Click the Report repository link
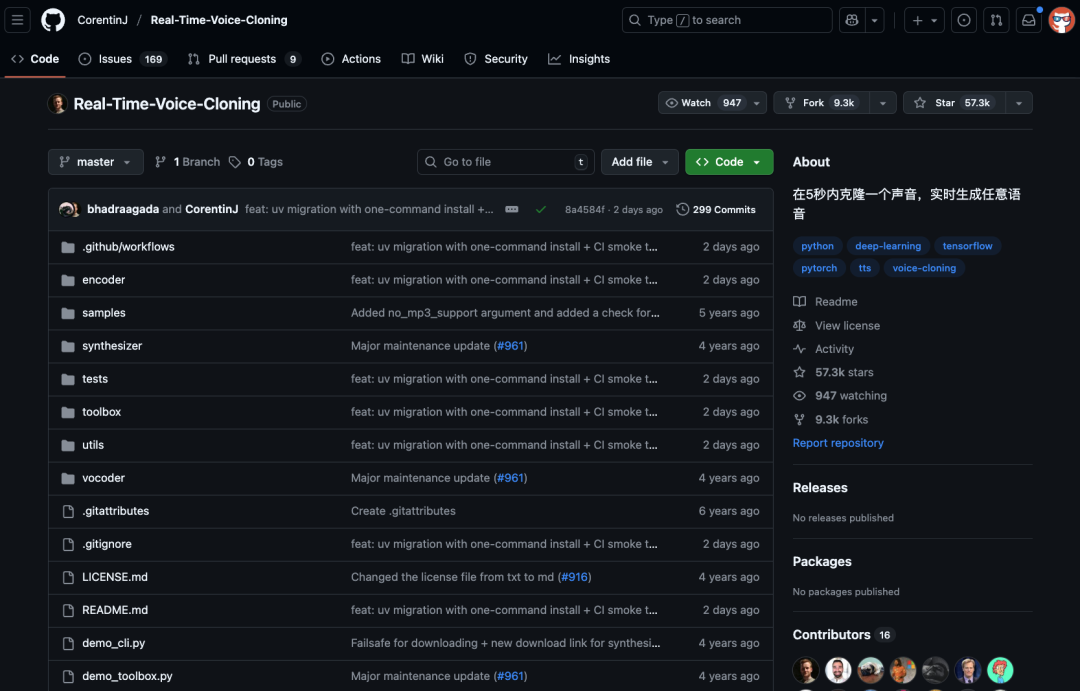This screenshot has height=691, width=1080. (838, 443)
